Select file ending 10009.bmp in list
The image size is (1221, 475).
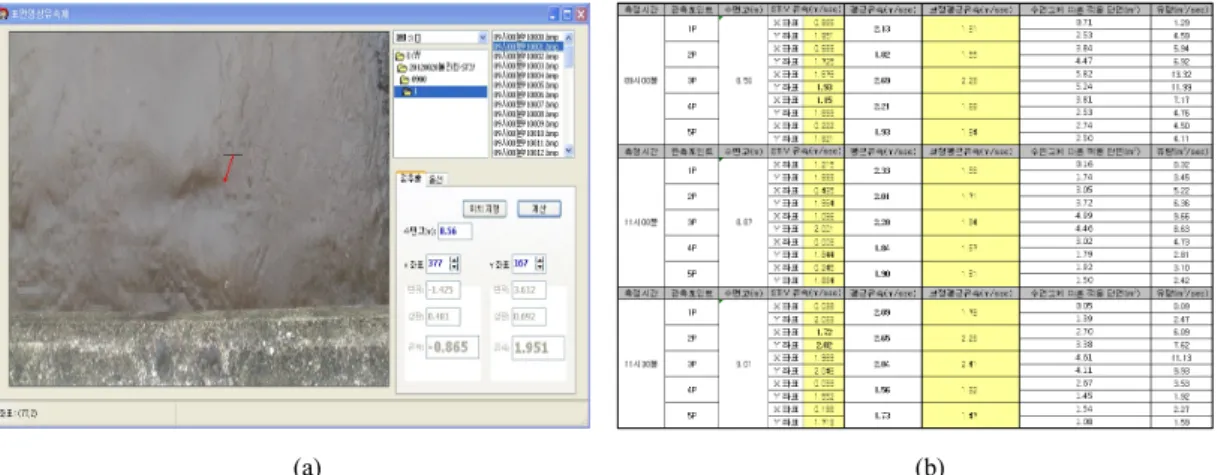[x=528, y=122]
